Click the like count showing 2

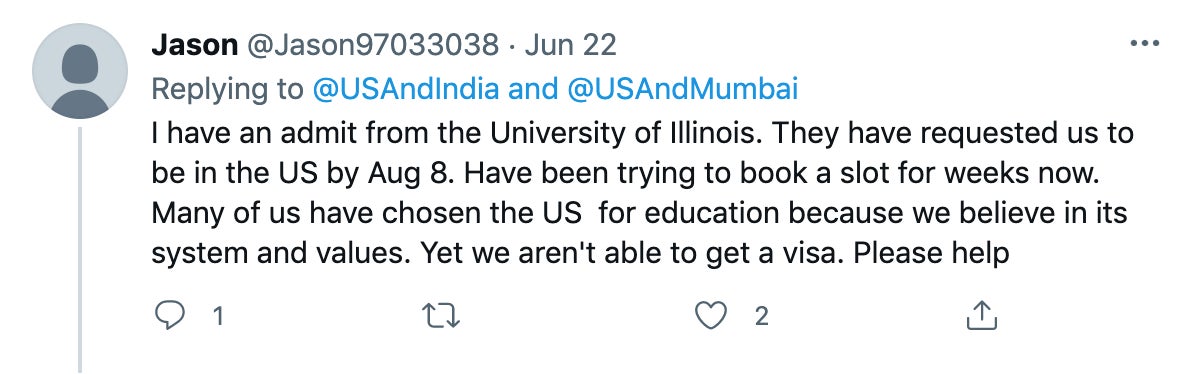761,316
